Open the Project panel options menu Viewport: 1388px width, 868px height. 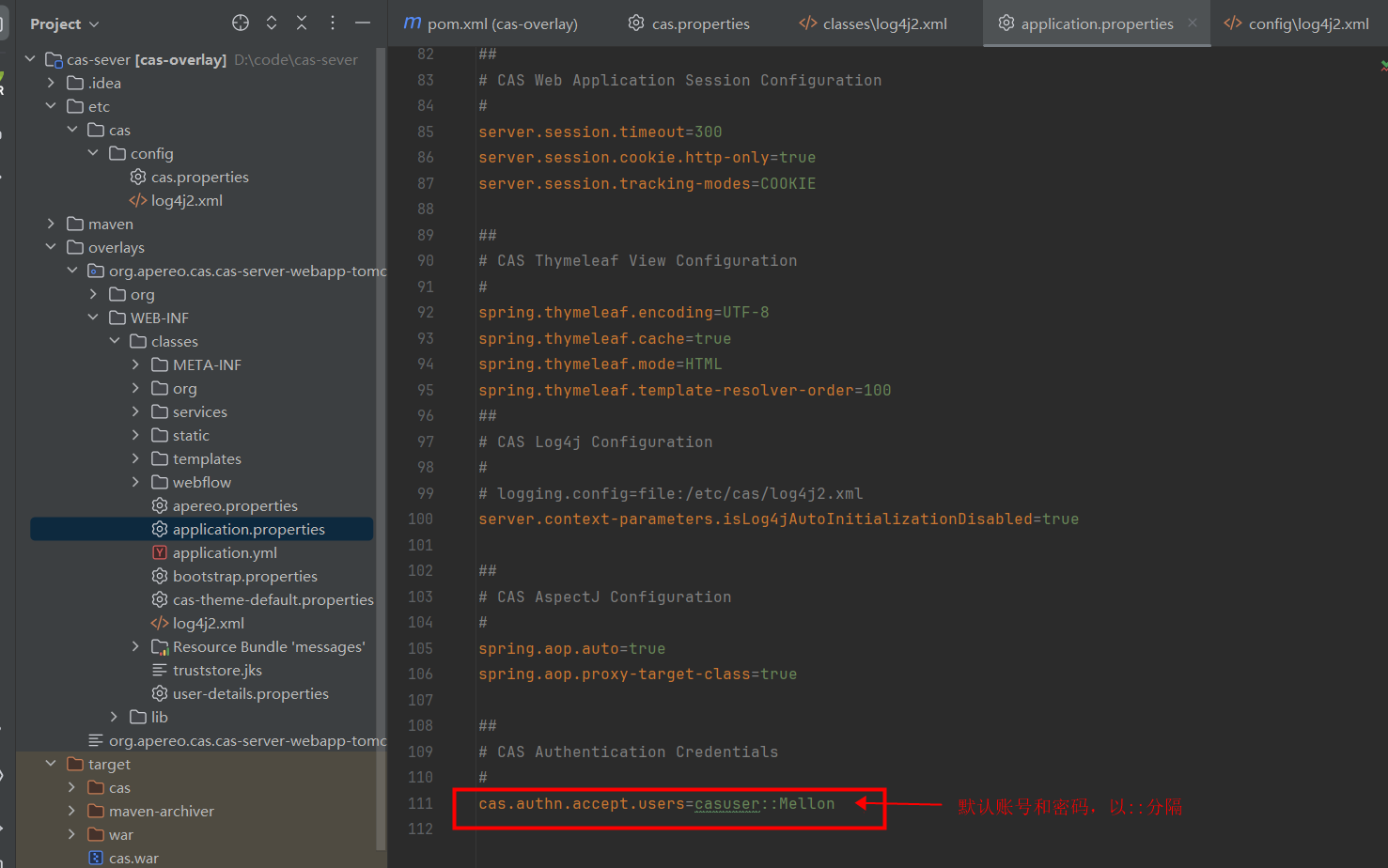pos(332,23)
